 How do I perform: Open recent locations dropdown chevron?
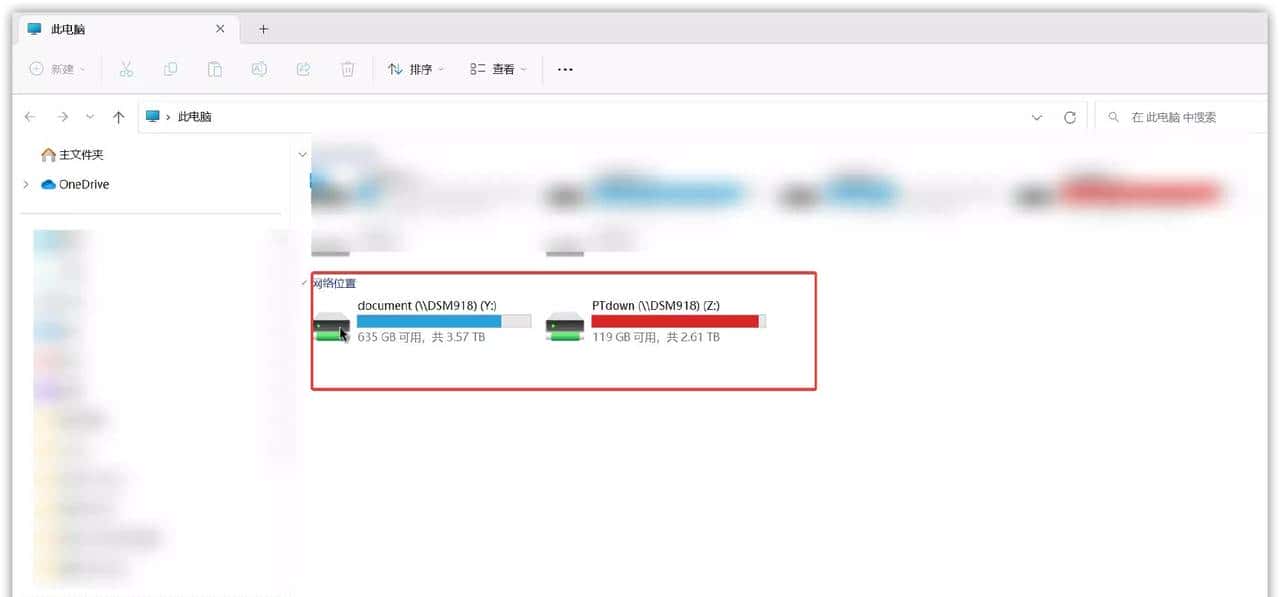pyautogui.click(x=90, y=117)
